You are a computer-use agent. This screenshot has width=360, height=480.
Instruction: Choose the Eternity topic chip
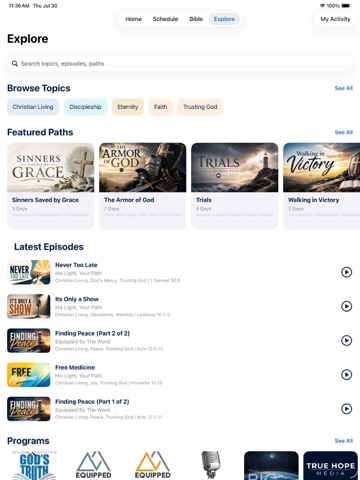click(128, 107)
